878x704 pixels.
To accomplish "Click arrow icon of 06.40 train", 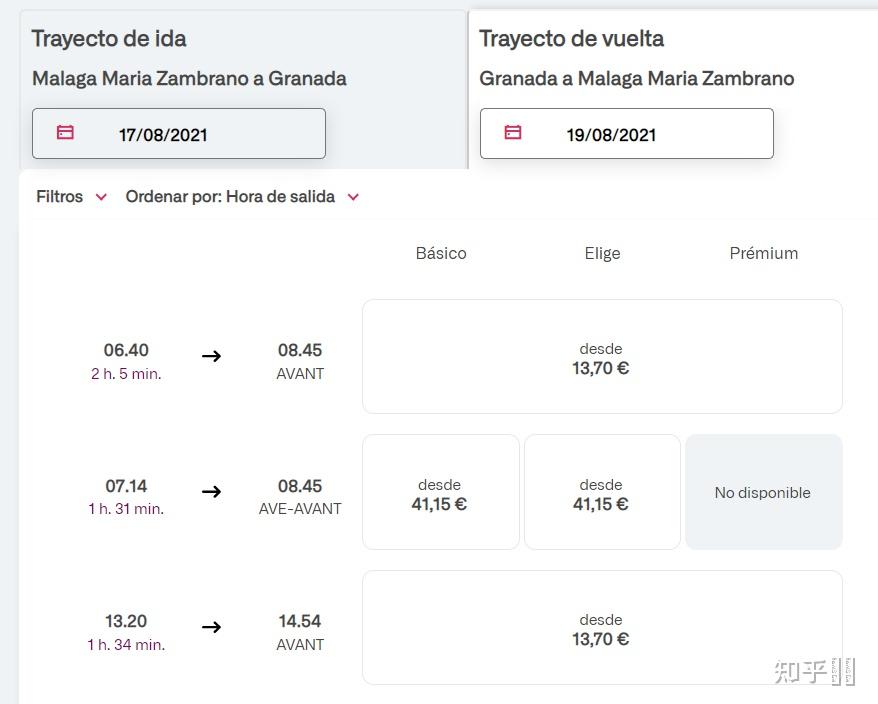I will 211,356.
